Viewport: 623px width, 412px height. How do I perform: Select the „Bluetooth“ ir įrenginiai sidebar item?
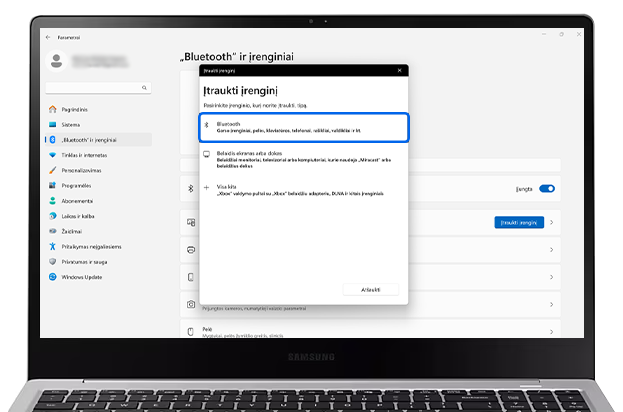[91, 140]
